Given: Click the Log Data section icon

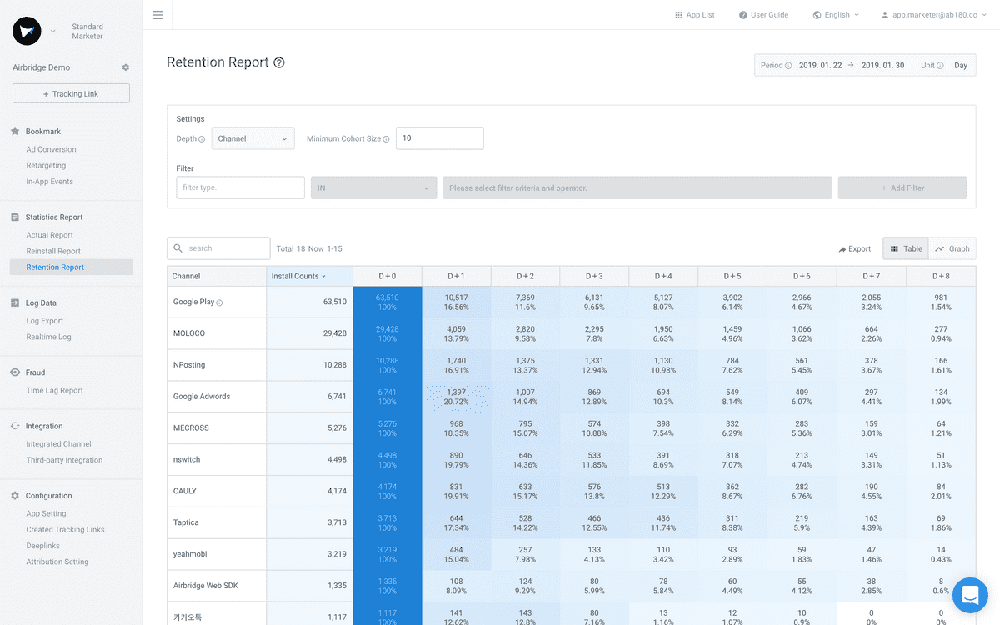Looking at the screenshot, I should [15, 303].
